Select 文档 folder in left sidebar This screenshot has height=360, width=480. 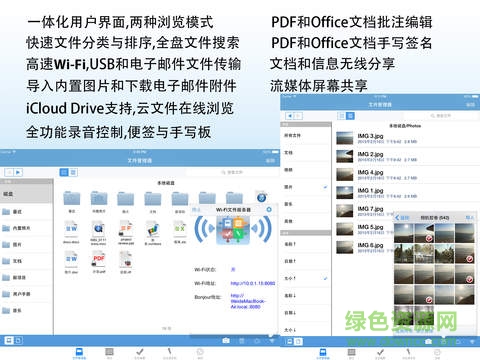[x=27, y=261]
